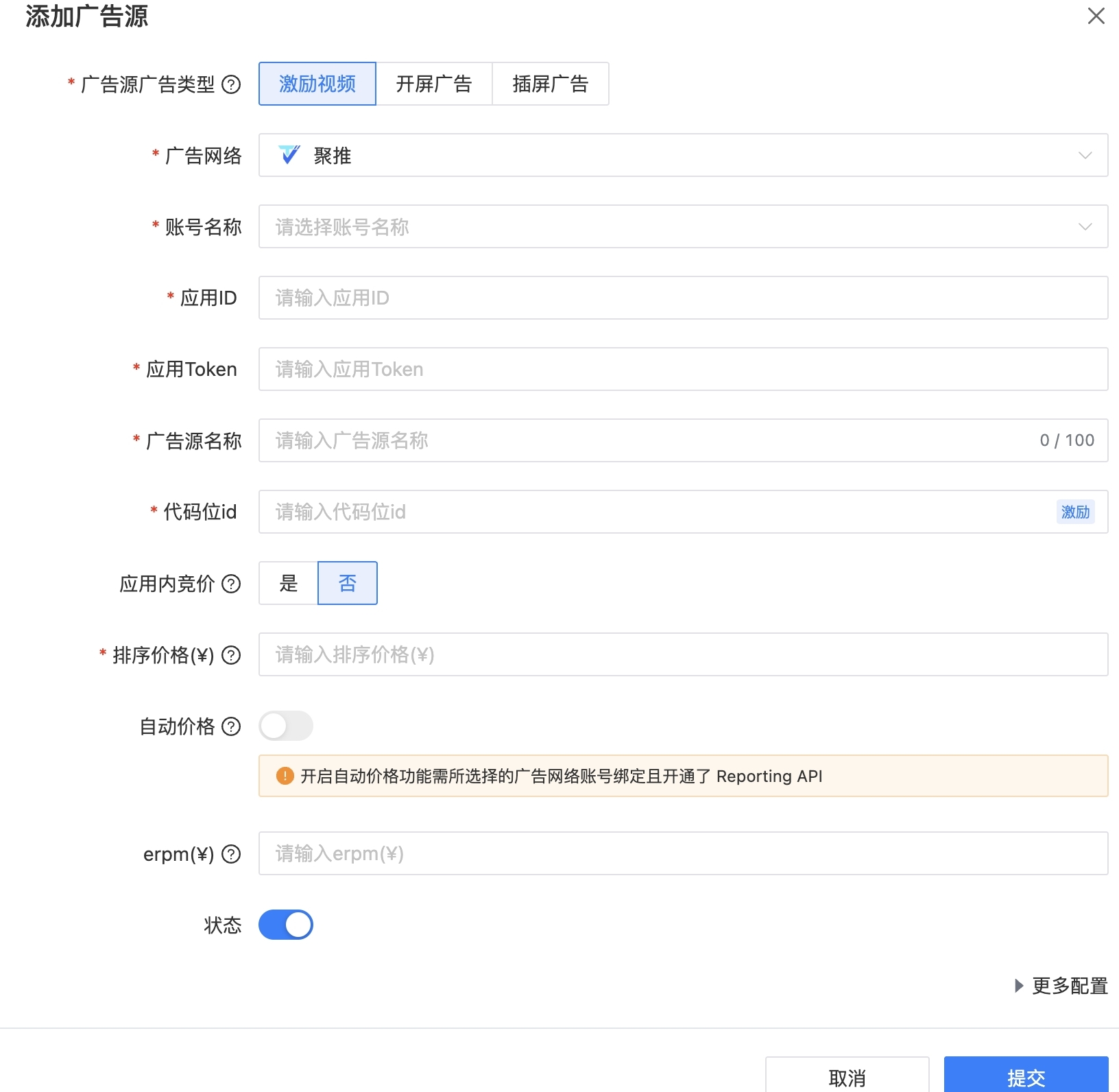Open the 账号名称 dropdown
Image resolution: width=1119 pixels, height=1092 pixels.
pos(683,226)
